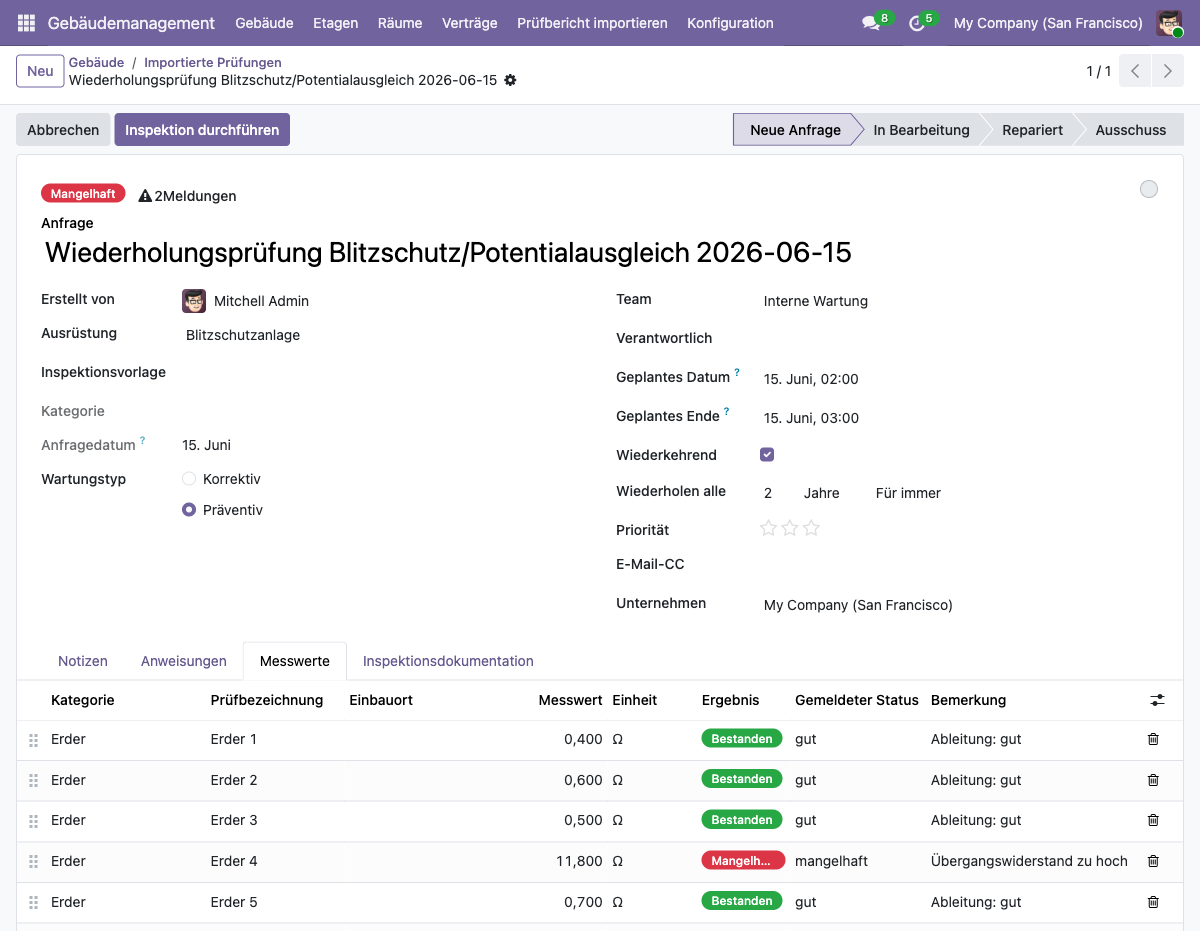Open the Gebäude menu
The height and width of the screenshot is (931, 1200).
pos(264,23)
